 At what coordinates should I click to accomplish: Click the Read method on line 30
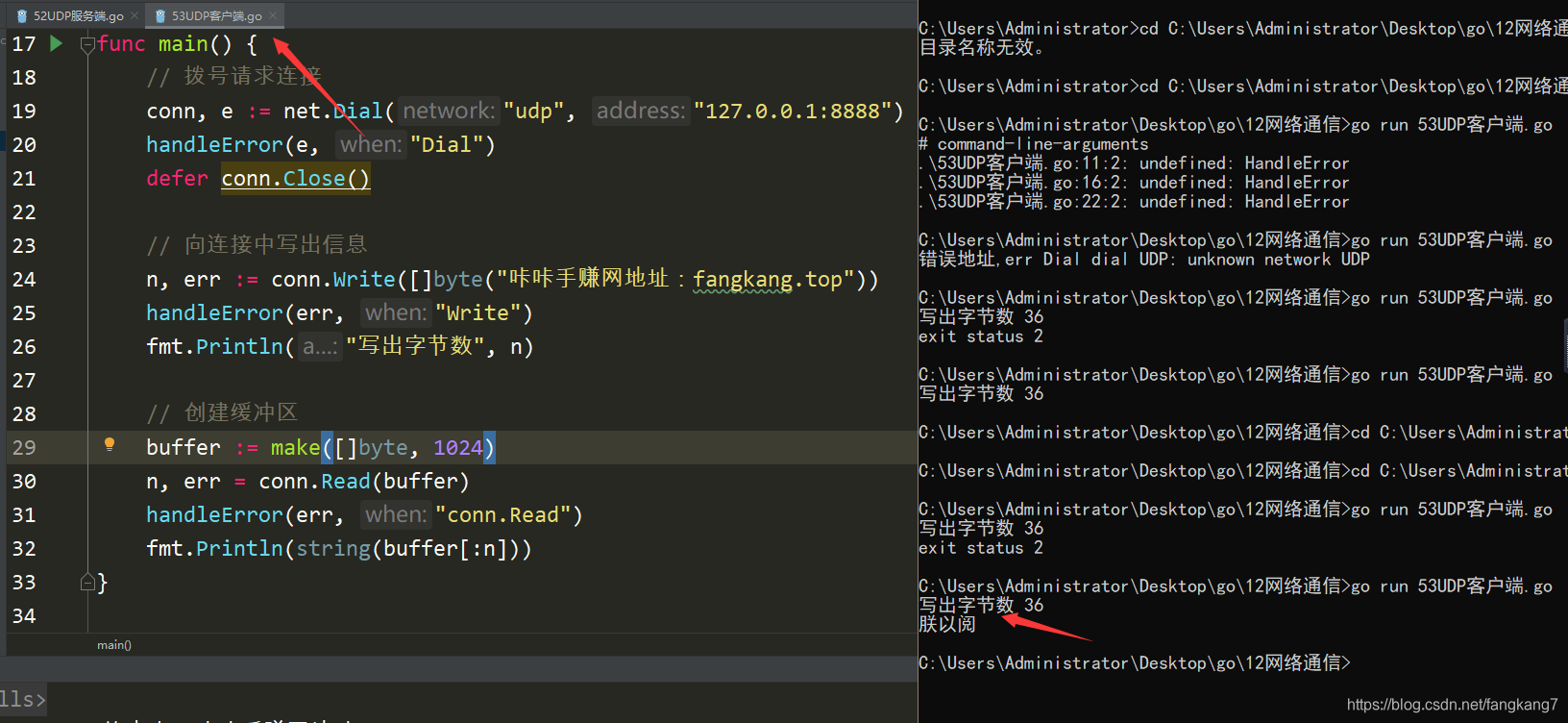click(x=346, y=481)
